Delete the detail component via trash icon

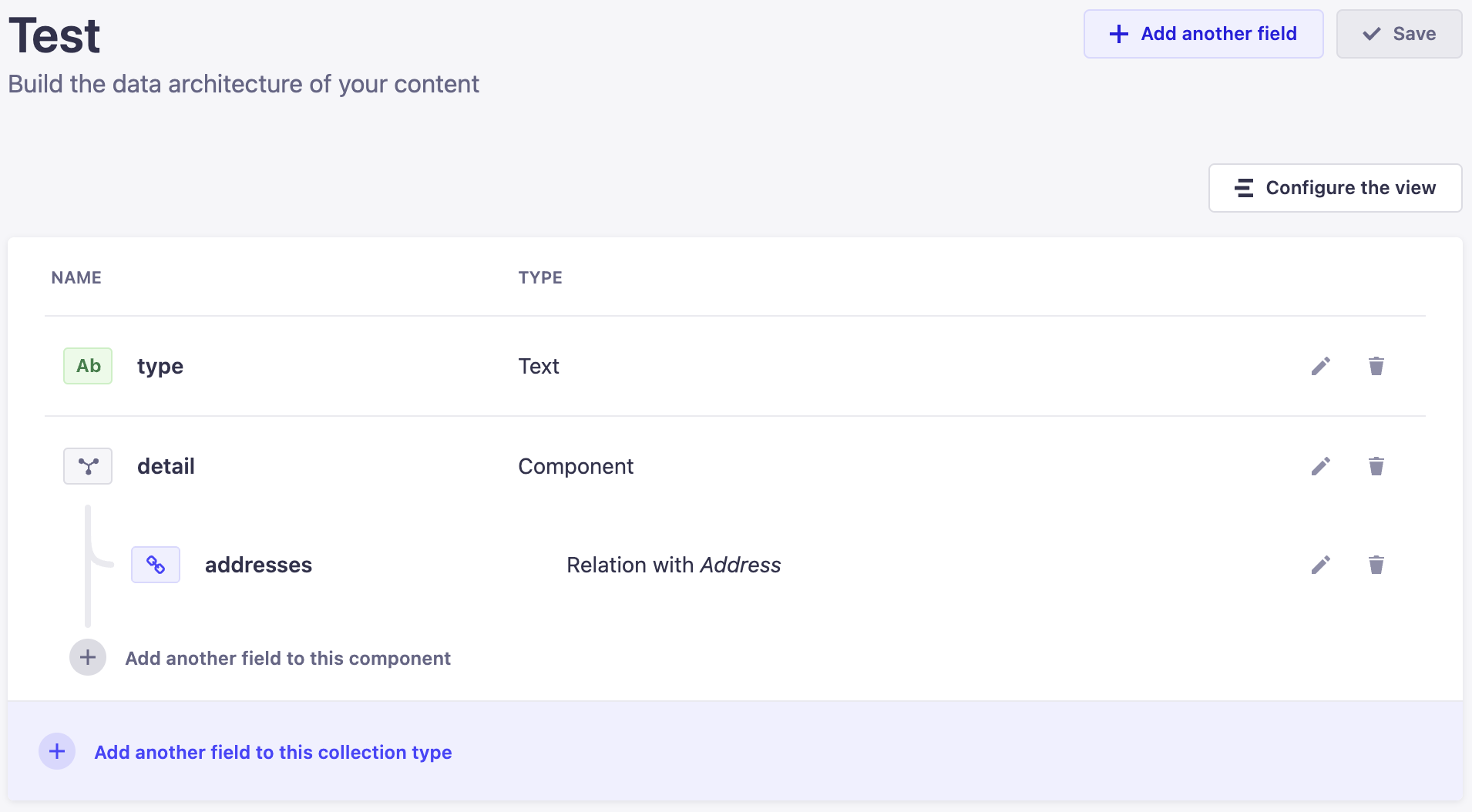tap(1376, 466)
